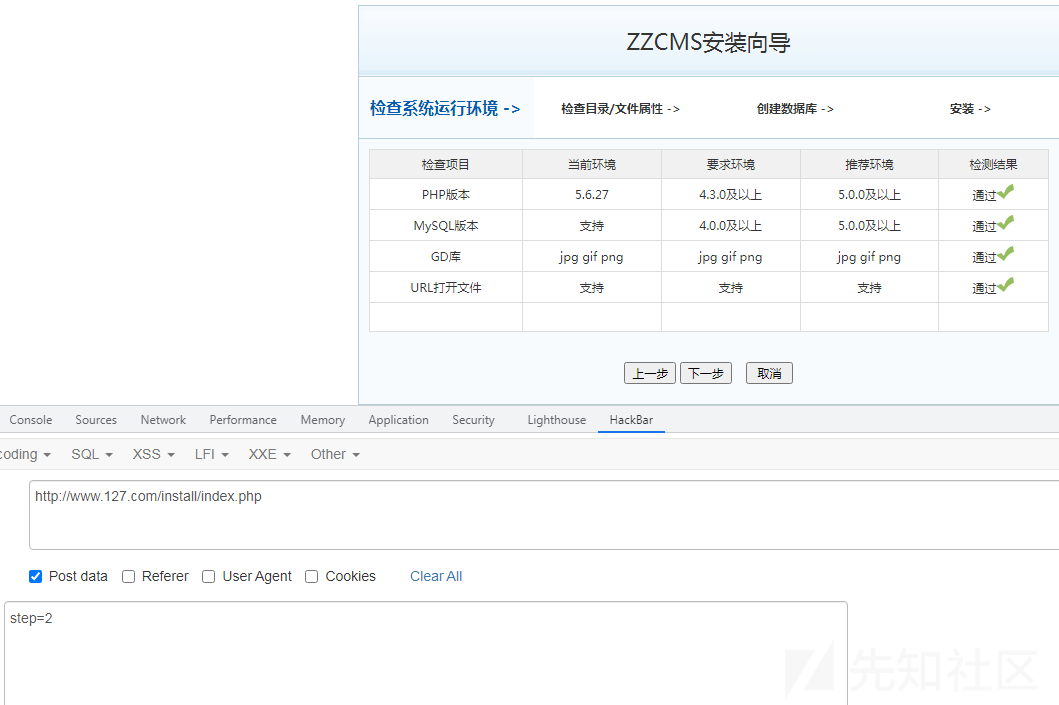Click the Clear All link

point(436,576)
